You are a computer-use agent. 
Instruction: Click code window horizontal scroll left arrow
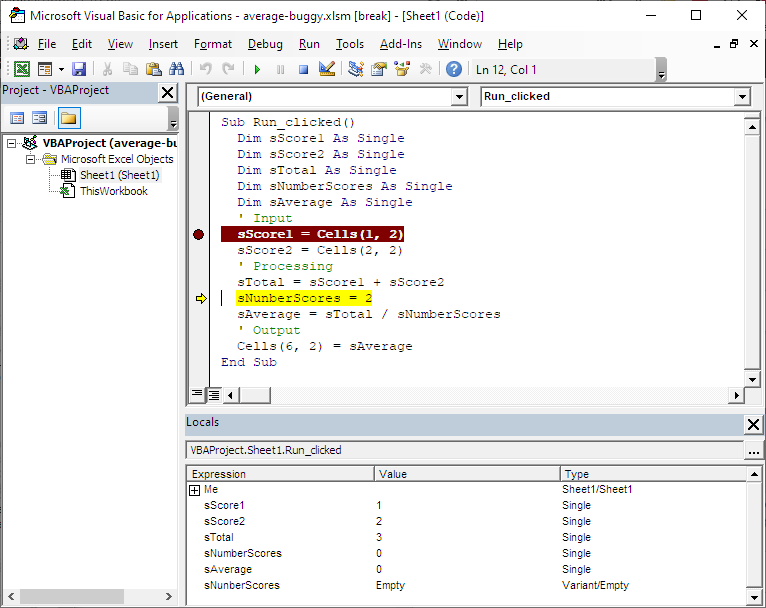click(x=231, y=395)
